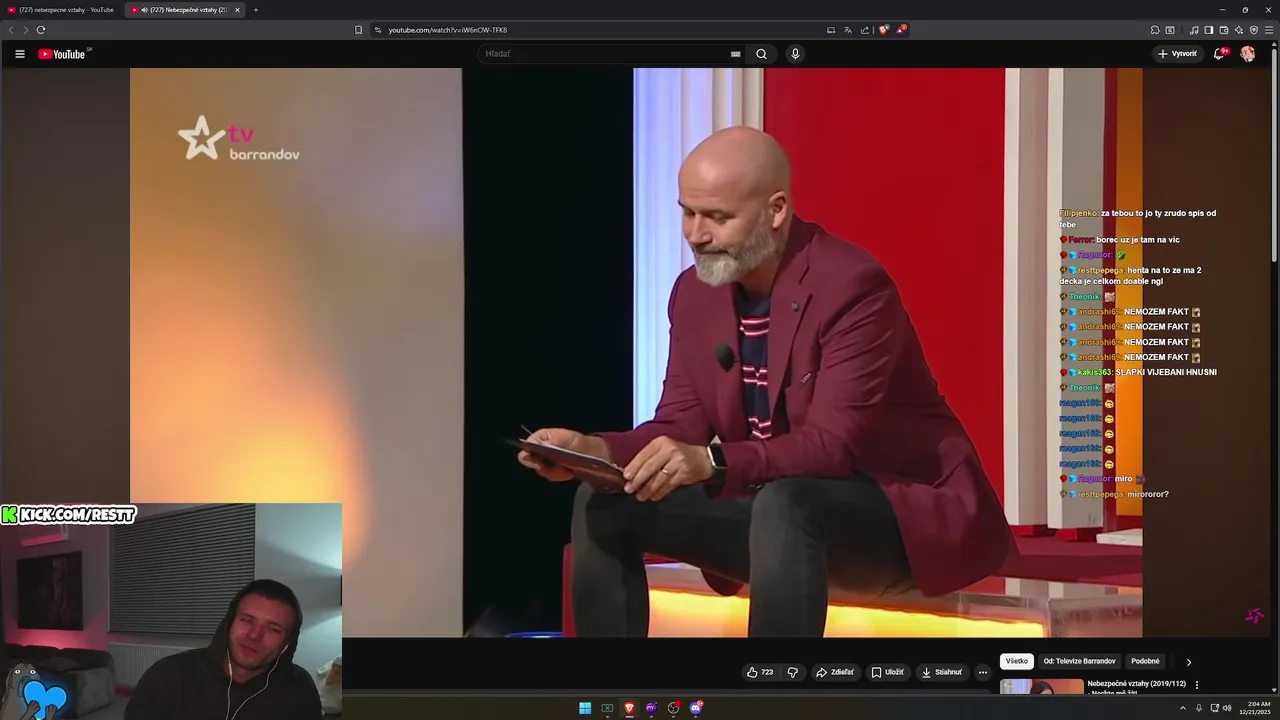
Task: Open Brave browser from taskbar
Action: pyautogui.click(x=629, y=708)
